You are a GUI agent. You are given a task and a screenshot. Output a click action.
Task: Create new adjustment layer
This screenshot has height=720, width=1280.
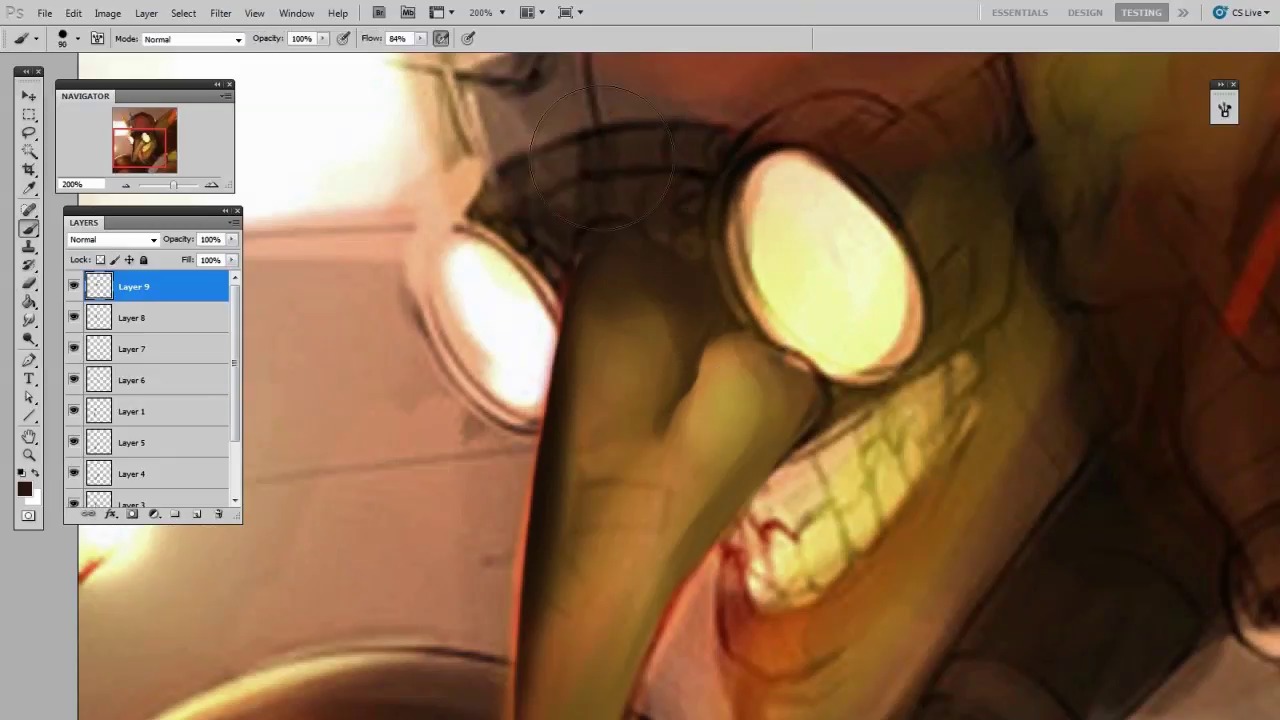(x=154, y=514)
